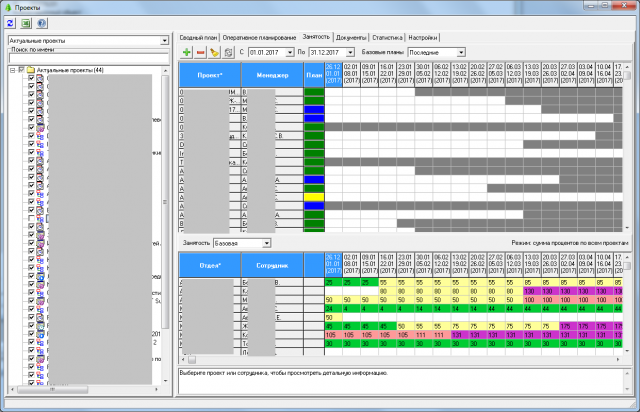This screenshot has width=640, height=412.
Task: Add a row with the green plus icon
Action: click(x=187, y=52)
